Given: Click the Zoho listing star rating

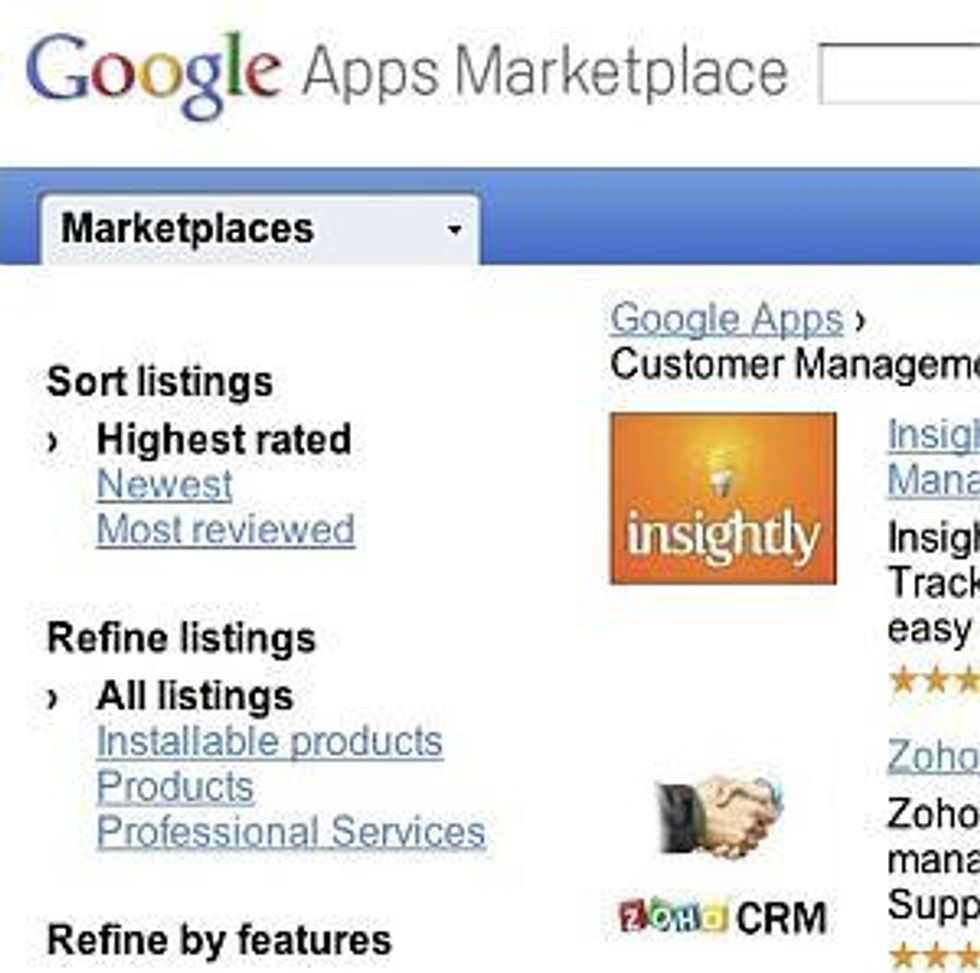Looking at the screenshot, I should (x=933, y=956).
